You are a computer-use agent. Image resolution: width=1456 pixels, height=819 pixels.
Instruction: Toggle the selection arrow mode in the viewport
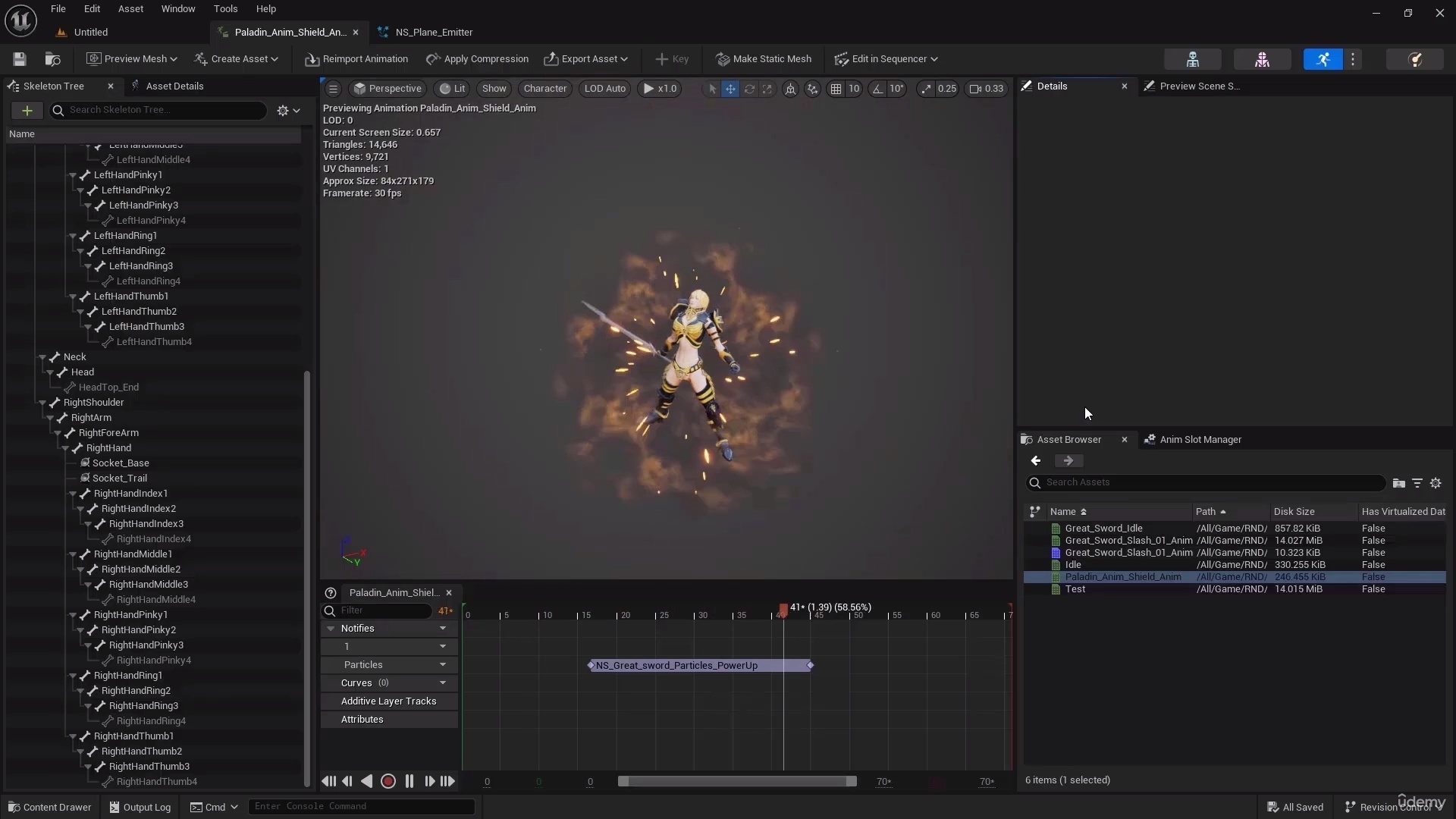711,89
